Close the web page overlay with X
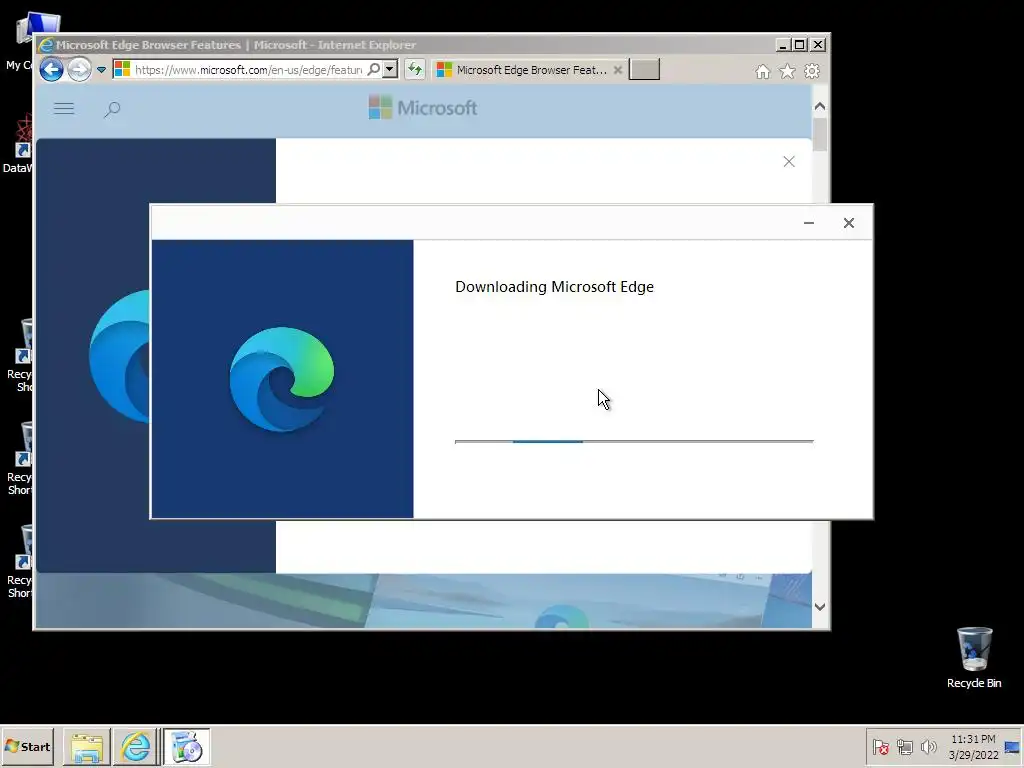1024x768 pixels. (789, 161)
